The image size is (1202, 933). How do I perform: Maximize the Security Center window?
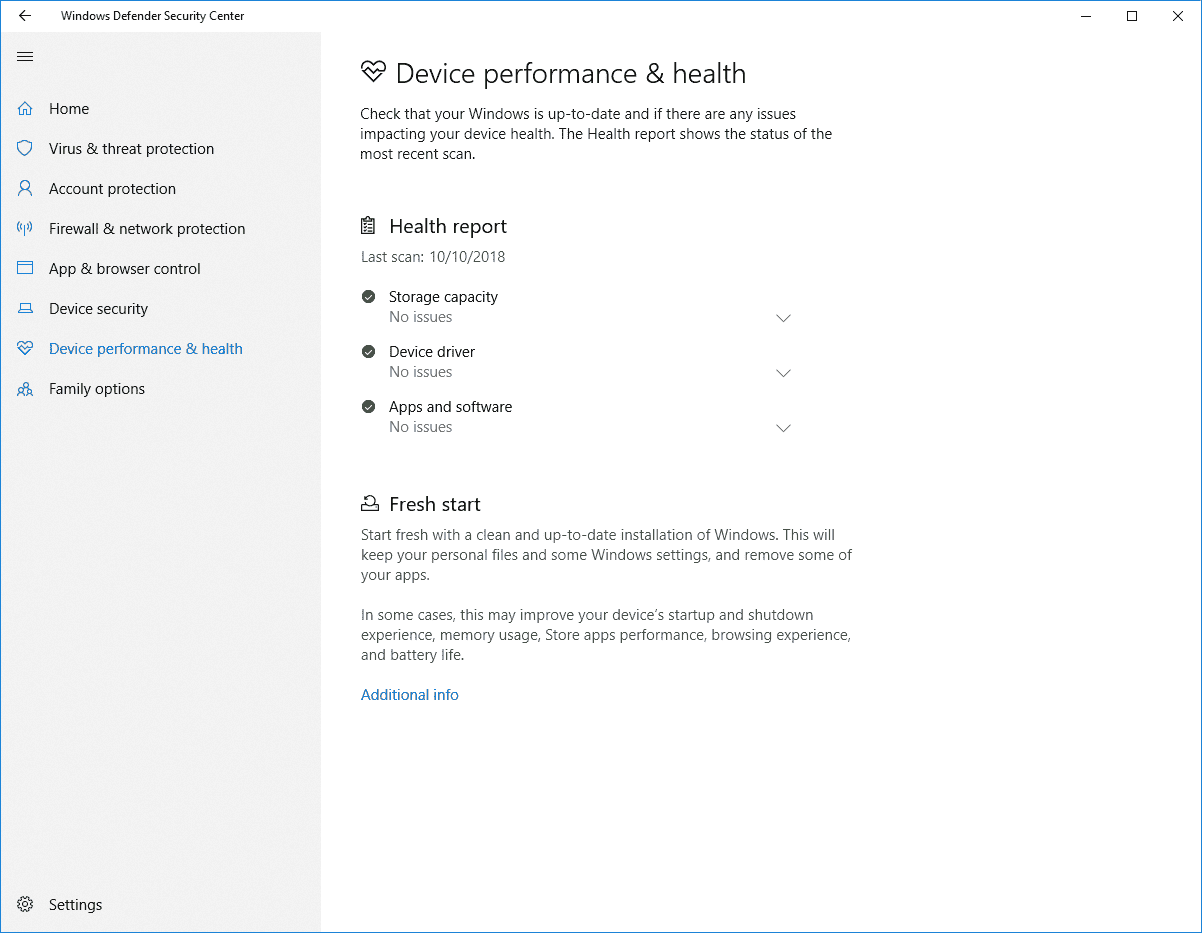click(x=1132, y=16)
